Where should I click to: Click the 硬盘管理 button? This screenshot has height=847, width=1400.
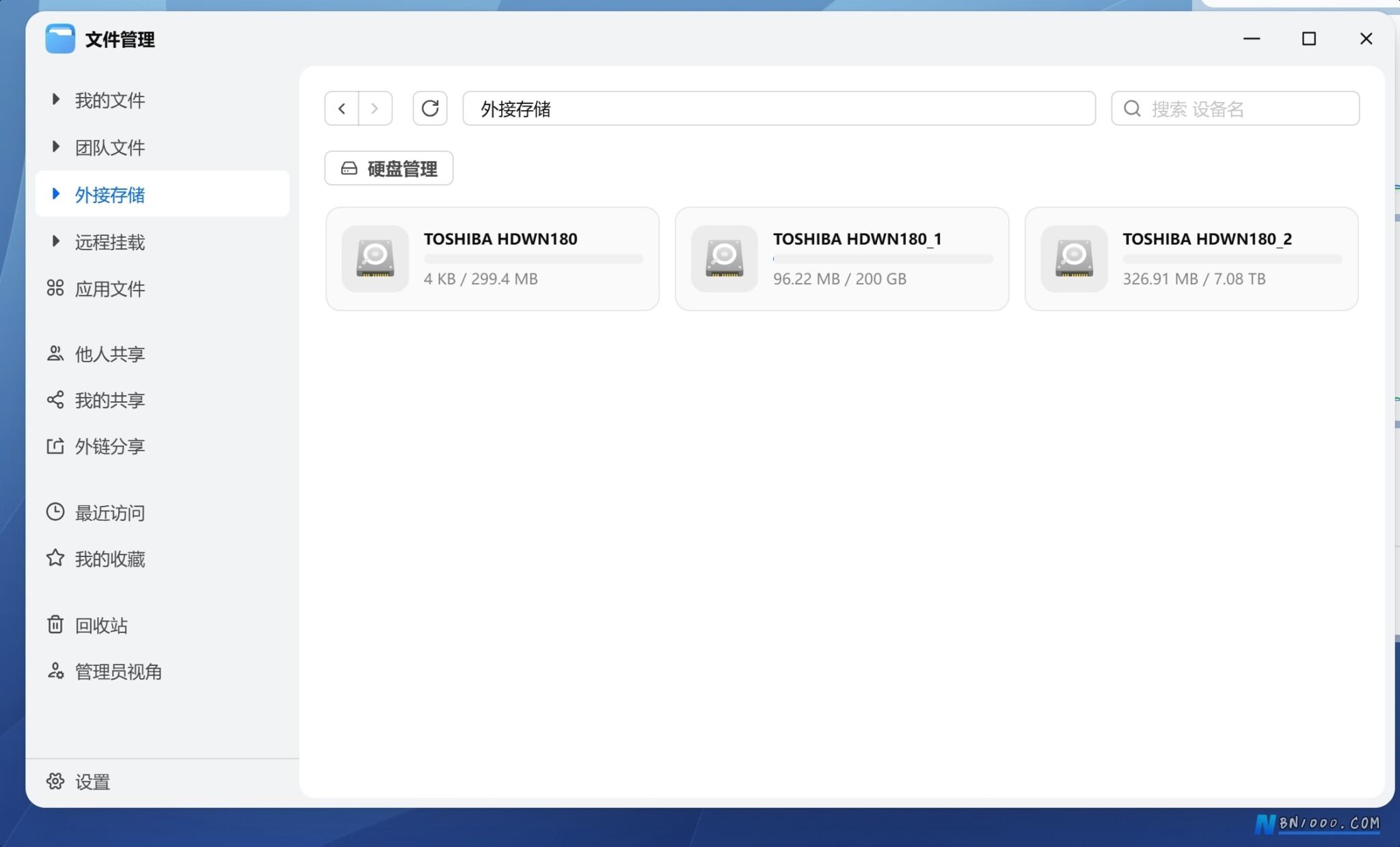point(389,168)
